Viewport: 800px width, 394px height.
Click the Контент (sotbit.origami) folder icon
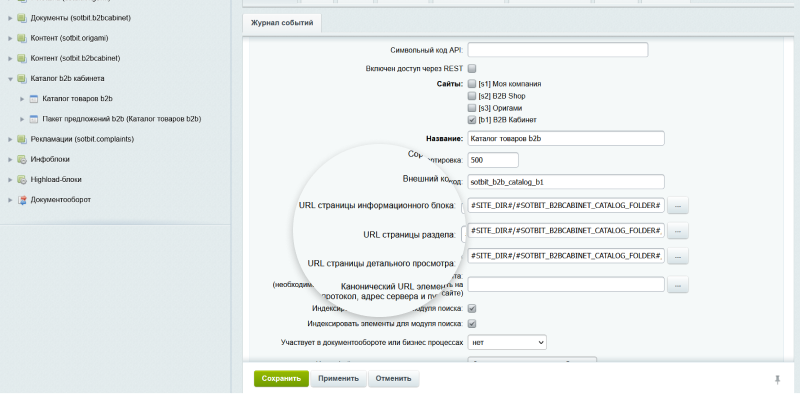tap(21, 38)
